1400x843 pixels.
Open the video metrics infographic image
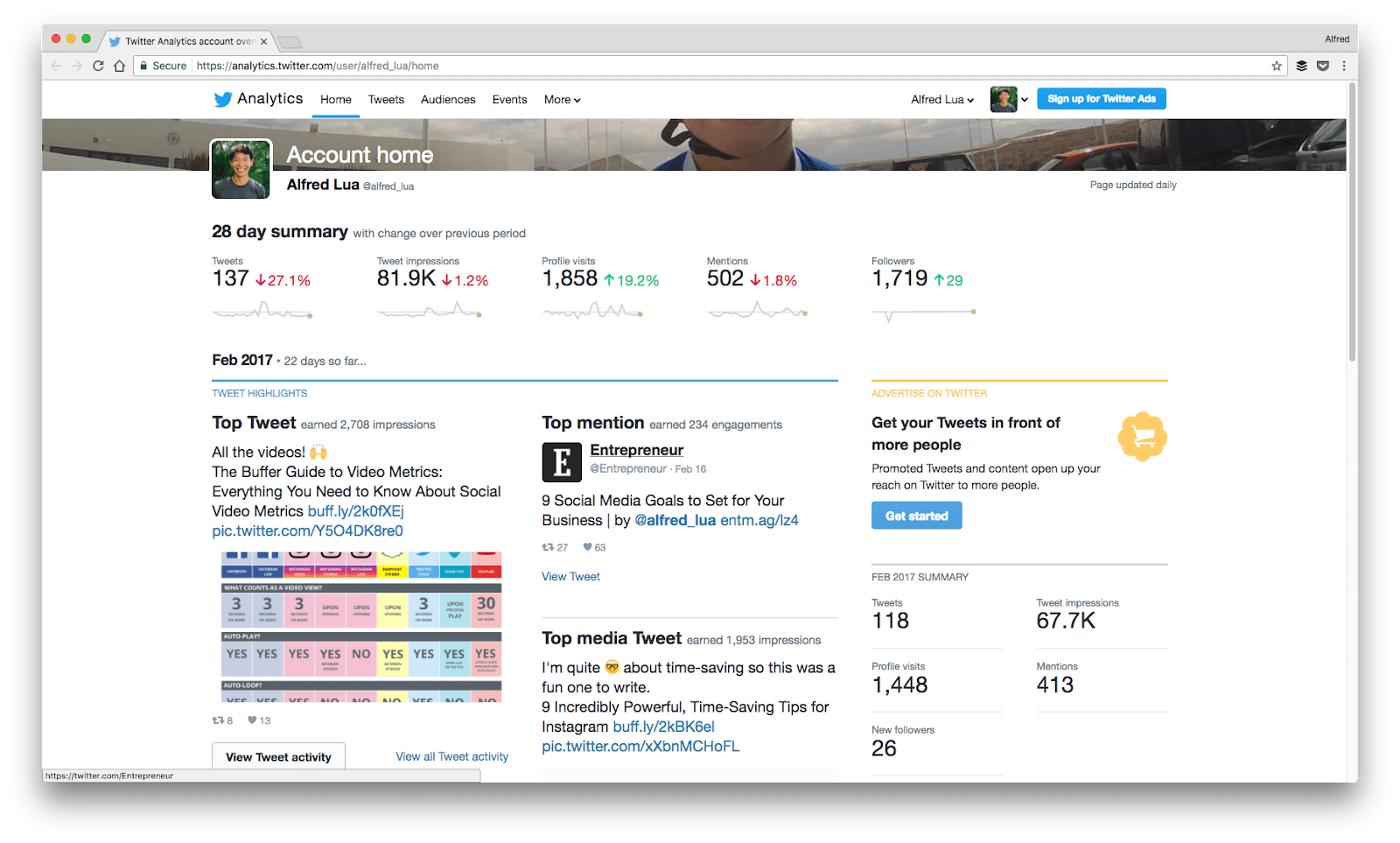tap(361, 627)
